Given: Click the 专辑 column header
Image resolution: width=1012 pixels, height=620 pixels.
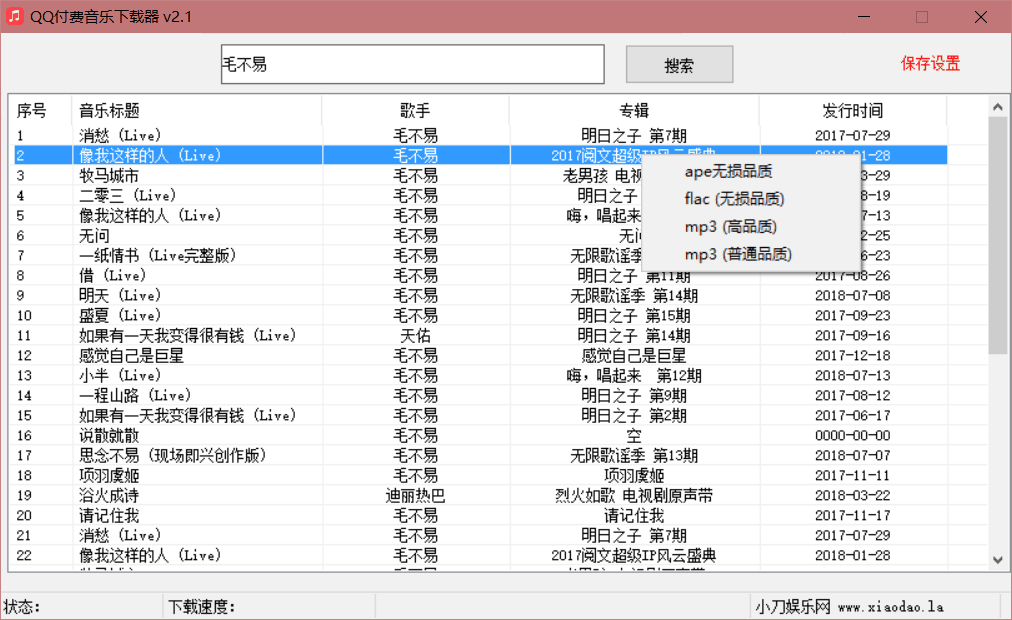Looking at the screenshot, I should pos(634,111).
